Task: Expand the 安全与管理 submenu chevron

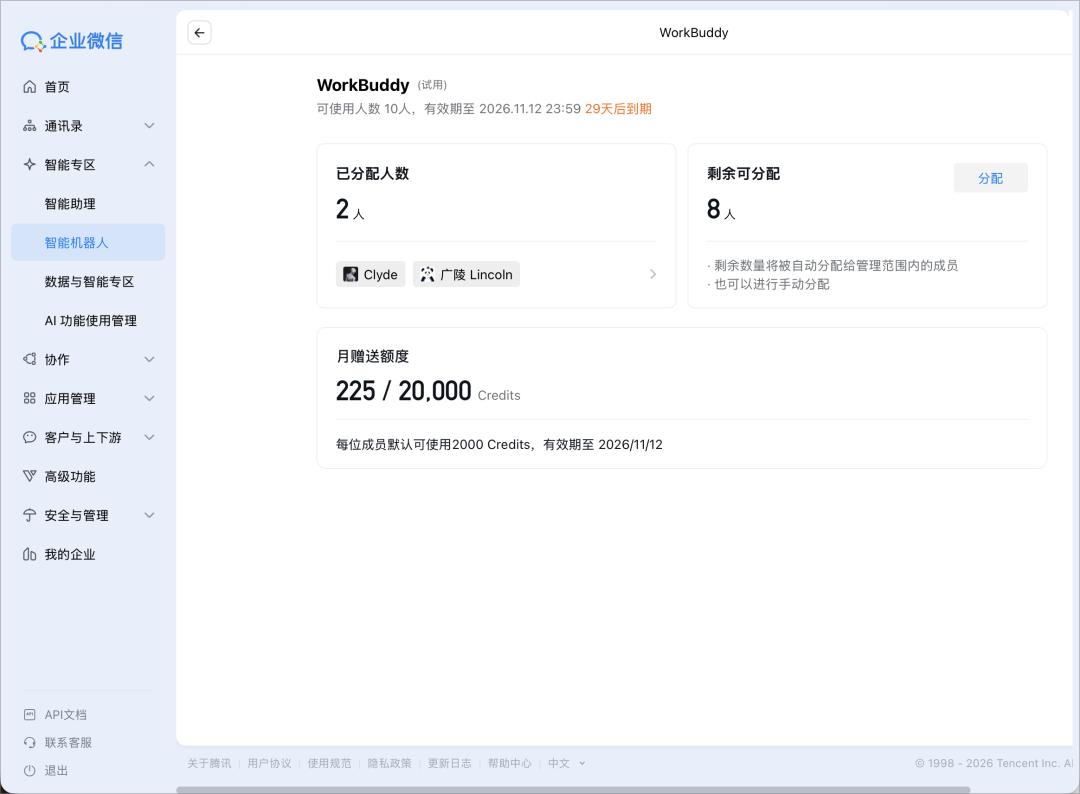Action: (149, 515)
